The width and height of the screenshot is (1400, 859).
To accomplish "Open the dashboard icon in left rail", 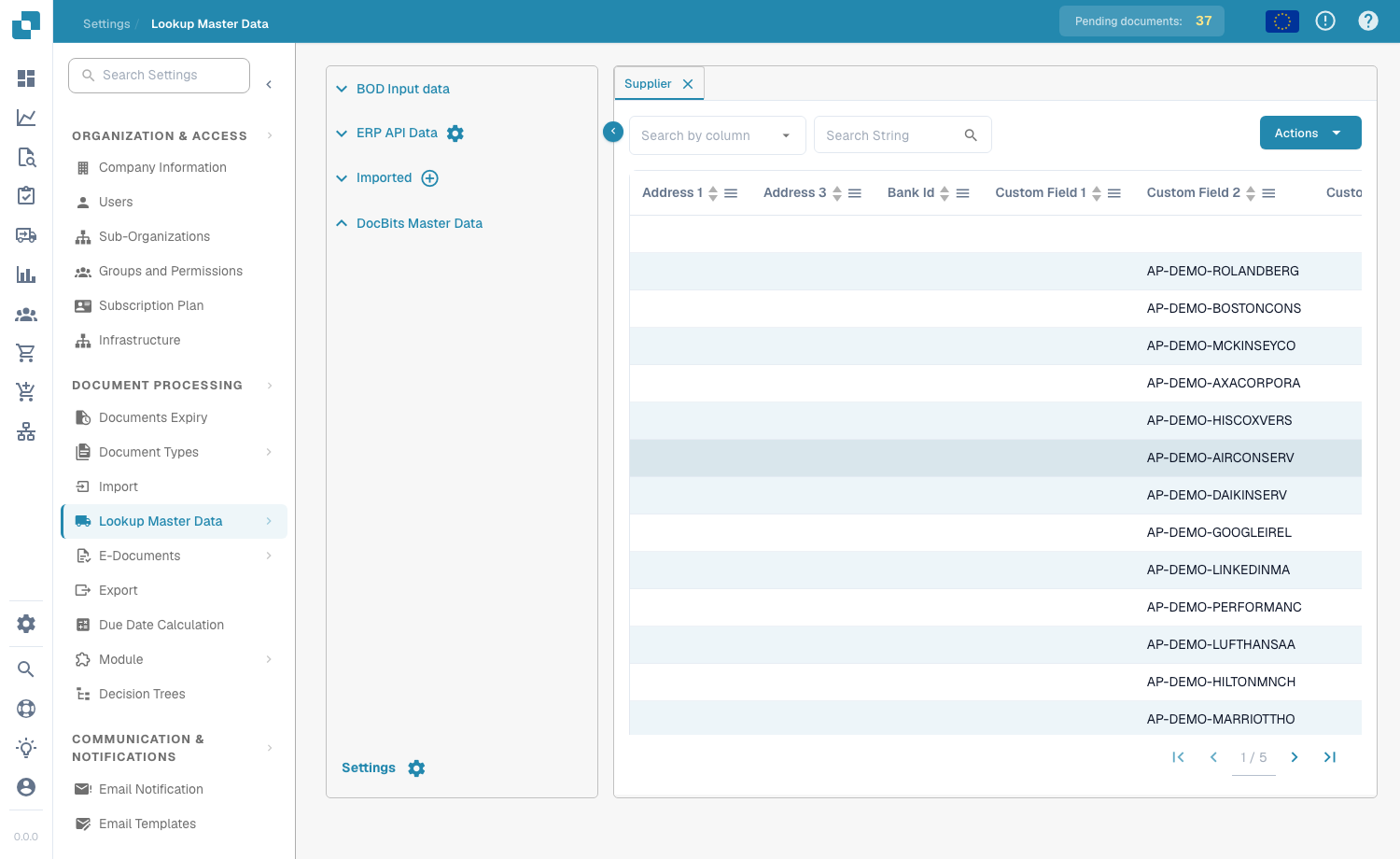I will [26, 78].
